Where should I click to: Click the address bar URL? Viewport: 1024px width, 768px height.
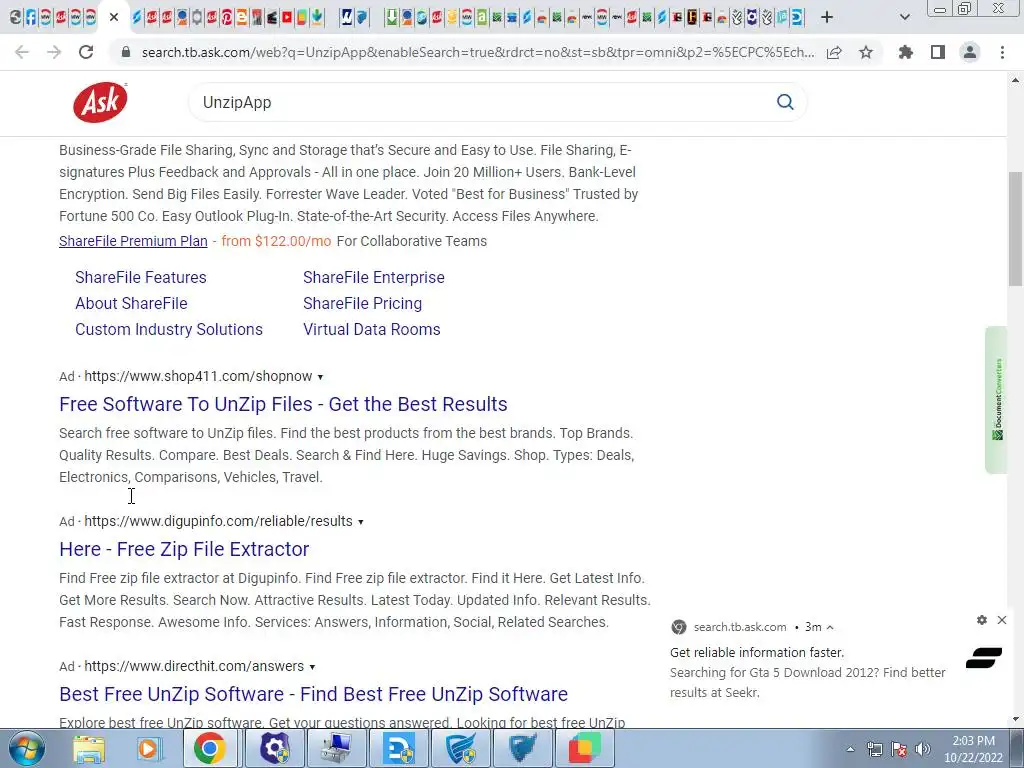pyautogui.click(x=477, y=52)
